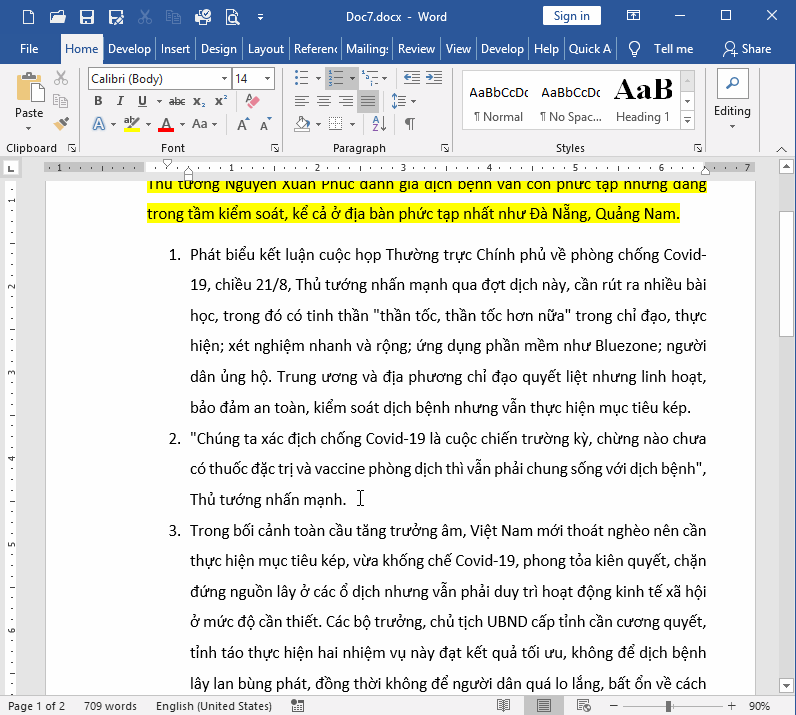Click the 709 words count in the status bar
The width and height of the screenshot is (796, 715).
click(110, 706)
